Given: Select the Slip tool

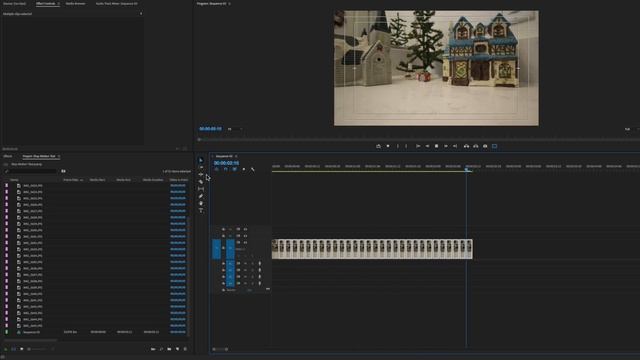Looking at the screenshot, I should [x=201, y=189].
